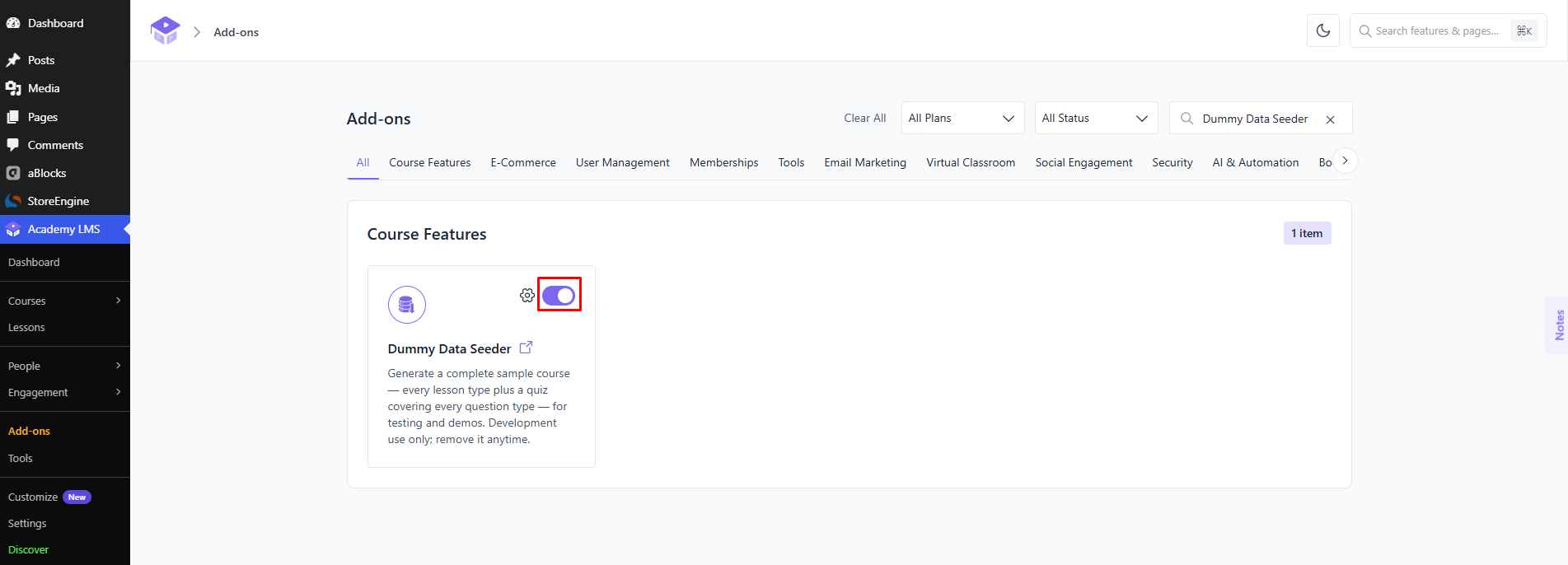Screen dimensions: 1568x565
Task: Open the All Status dropdown
Action: click(1096, 118)
